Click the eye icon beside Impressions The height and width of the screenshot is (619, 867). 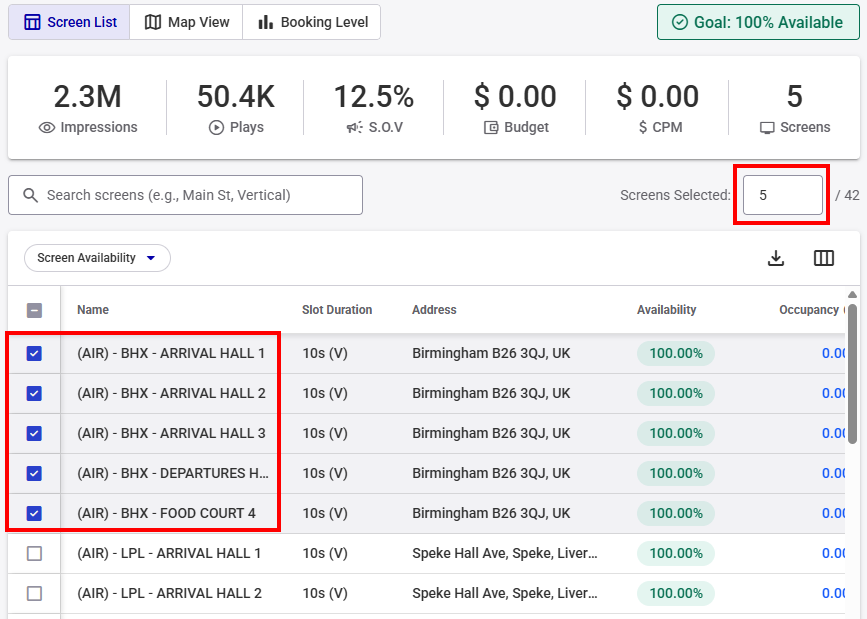click(x=46, y=128)
